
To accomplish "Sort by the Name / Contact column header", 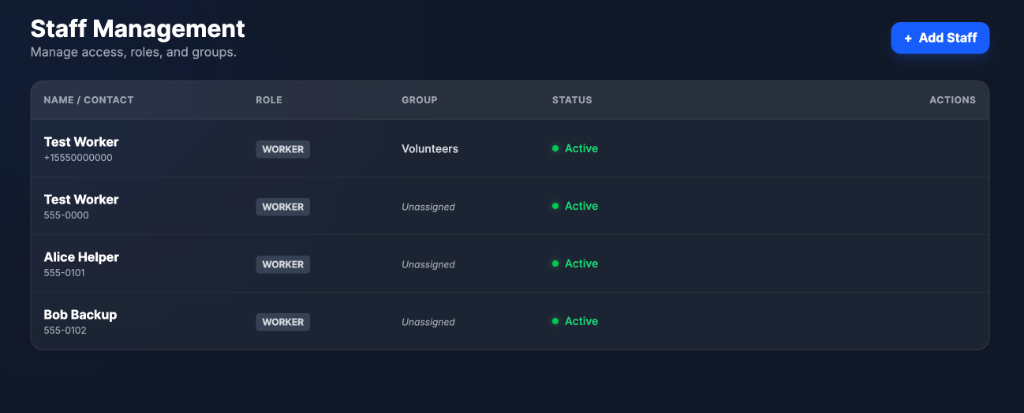I will click(x=88, y=100).
